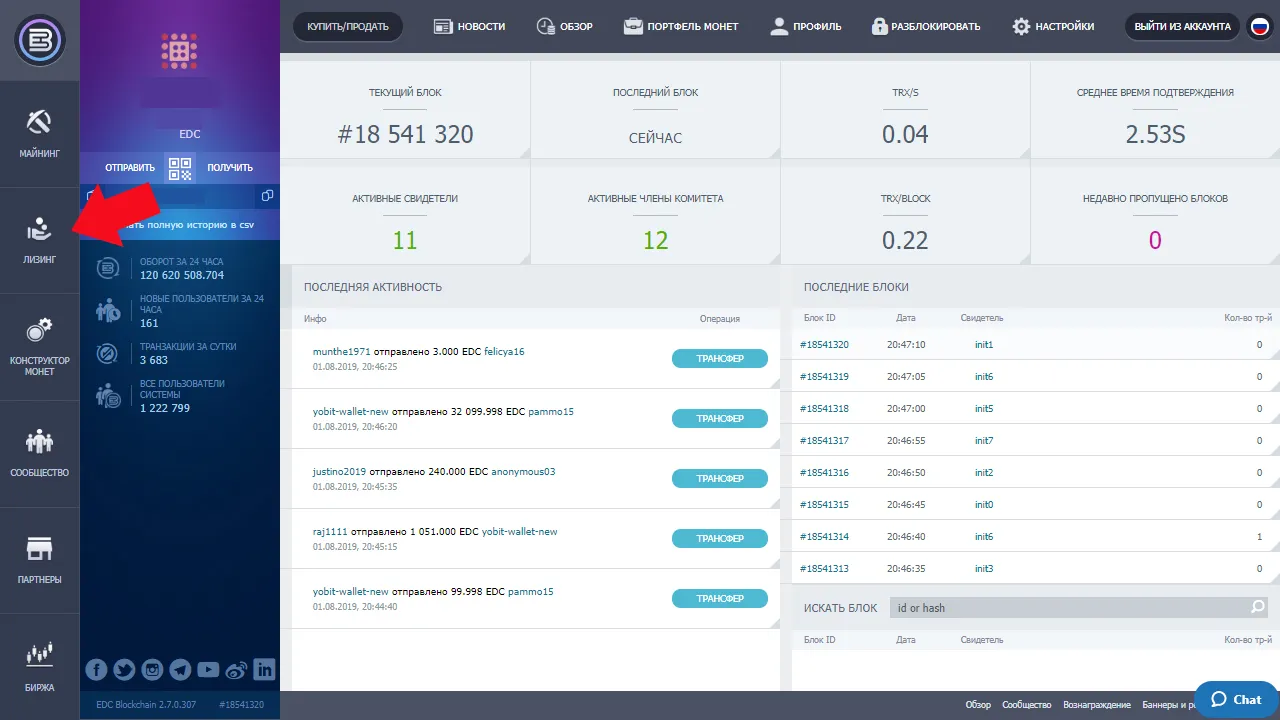This screenshot has width=1280, height=720.
Task: Click witness init0 in the blocks table
Action: 984,505
